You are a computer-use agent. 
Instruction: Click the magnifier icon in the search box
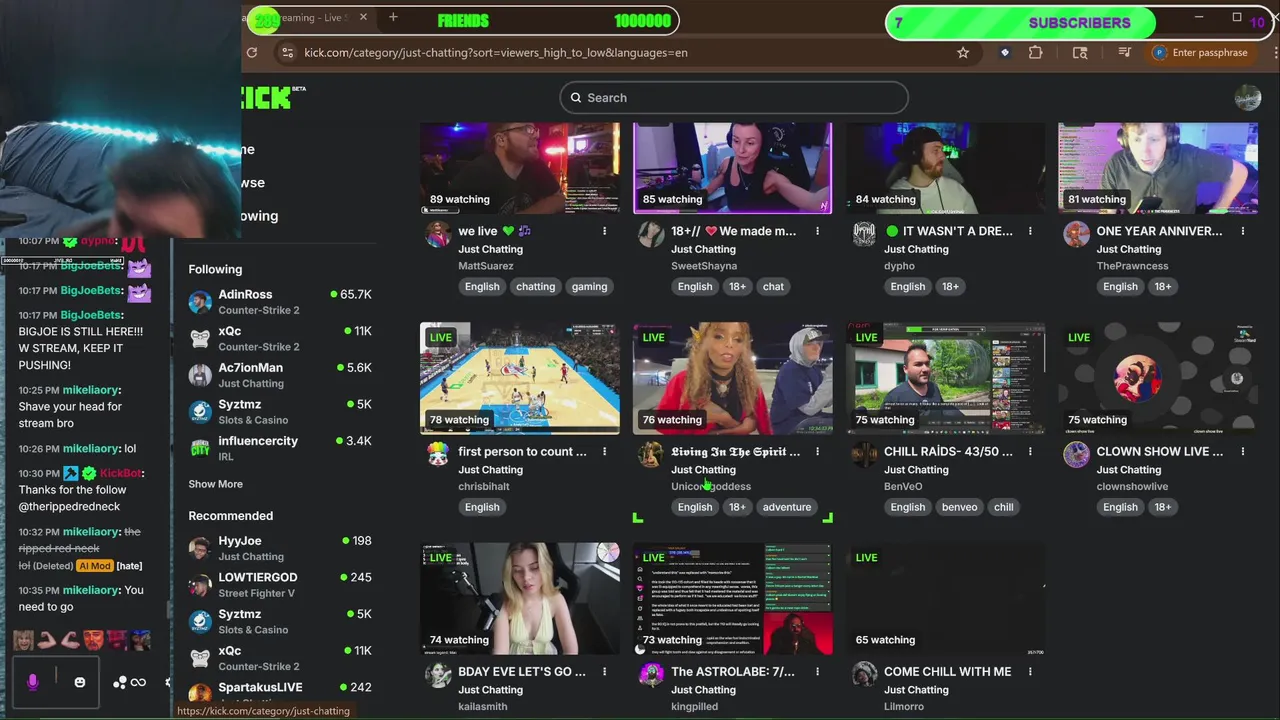(x=576, y=98)
